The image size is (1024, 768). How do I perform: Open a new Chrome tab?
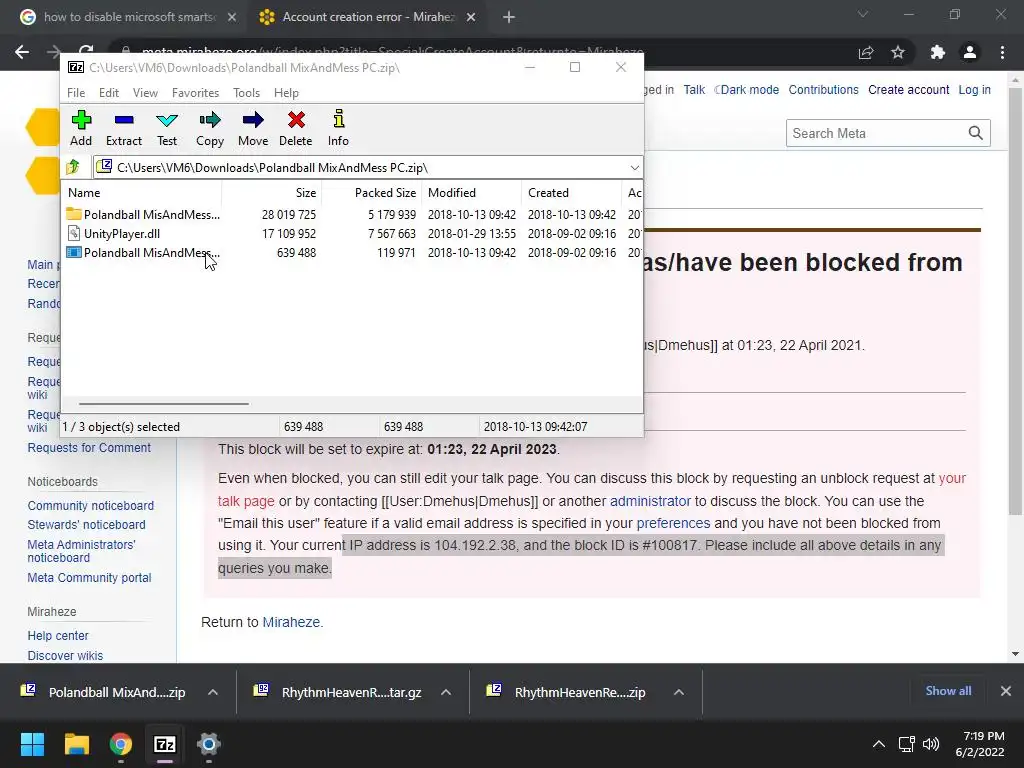coord(509,18)
